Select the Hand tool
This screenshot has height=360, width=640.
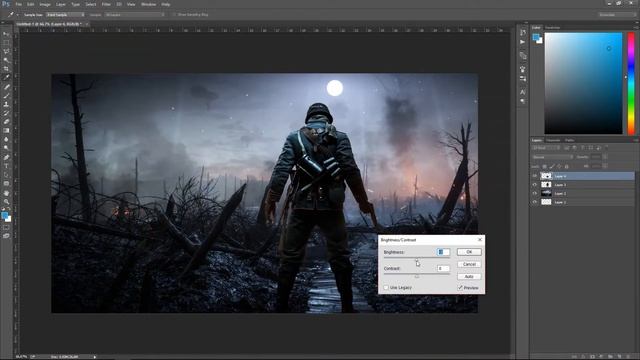(6, 193)
